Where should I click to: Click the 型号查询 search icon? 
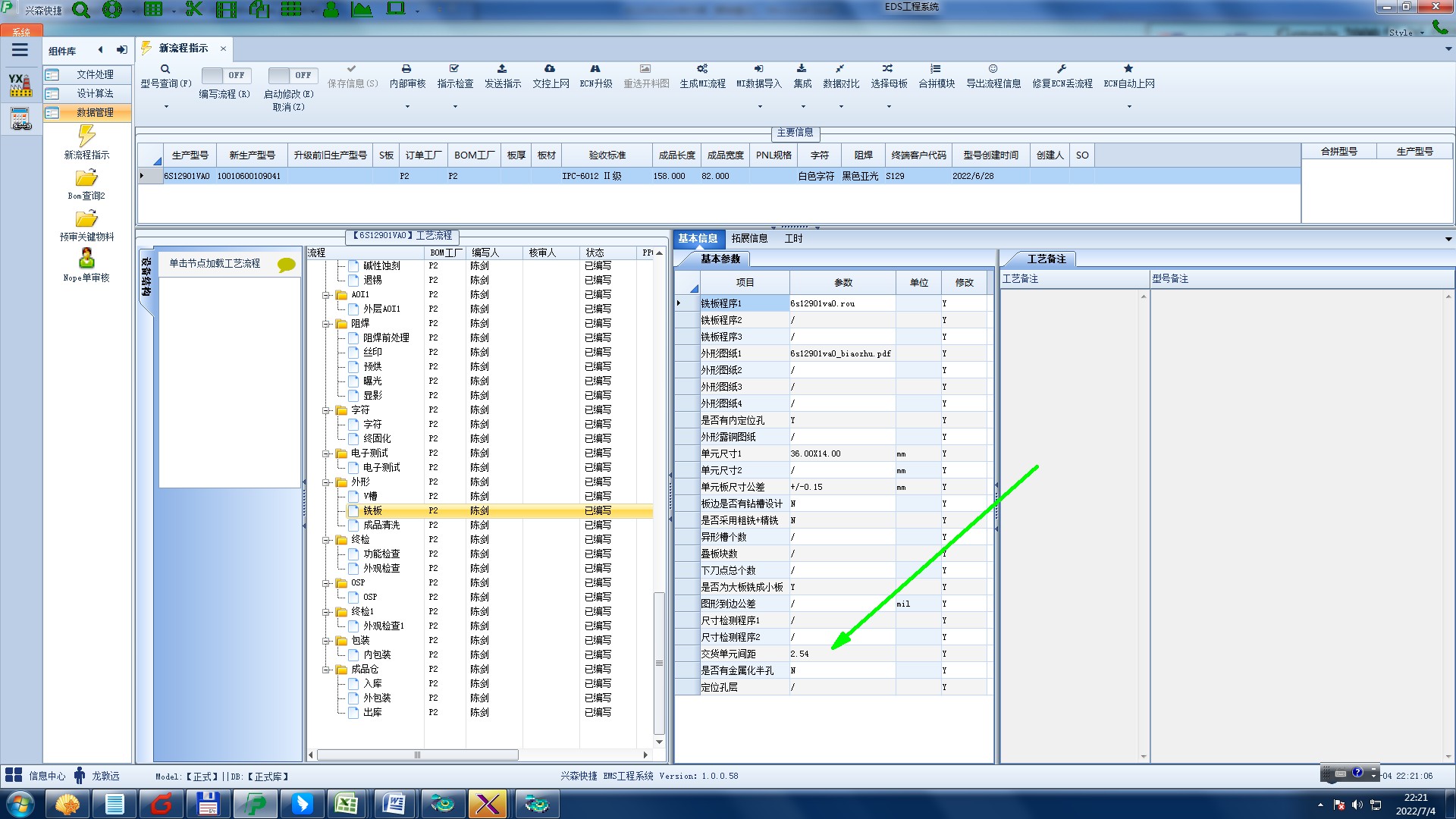click(165, 69)
